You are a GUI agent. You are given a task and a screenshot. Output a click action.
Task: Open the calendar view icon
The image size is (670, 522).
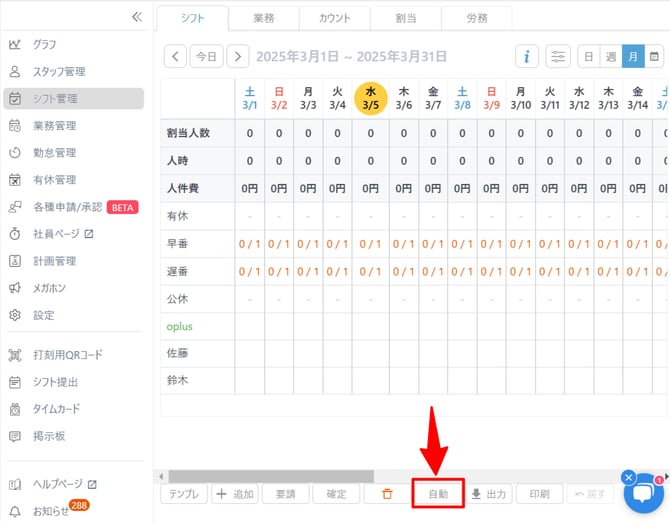657,56
